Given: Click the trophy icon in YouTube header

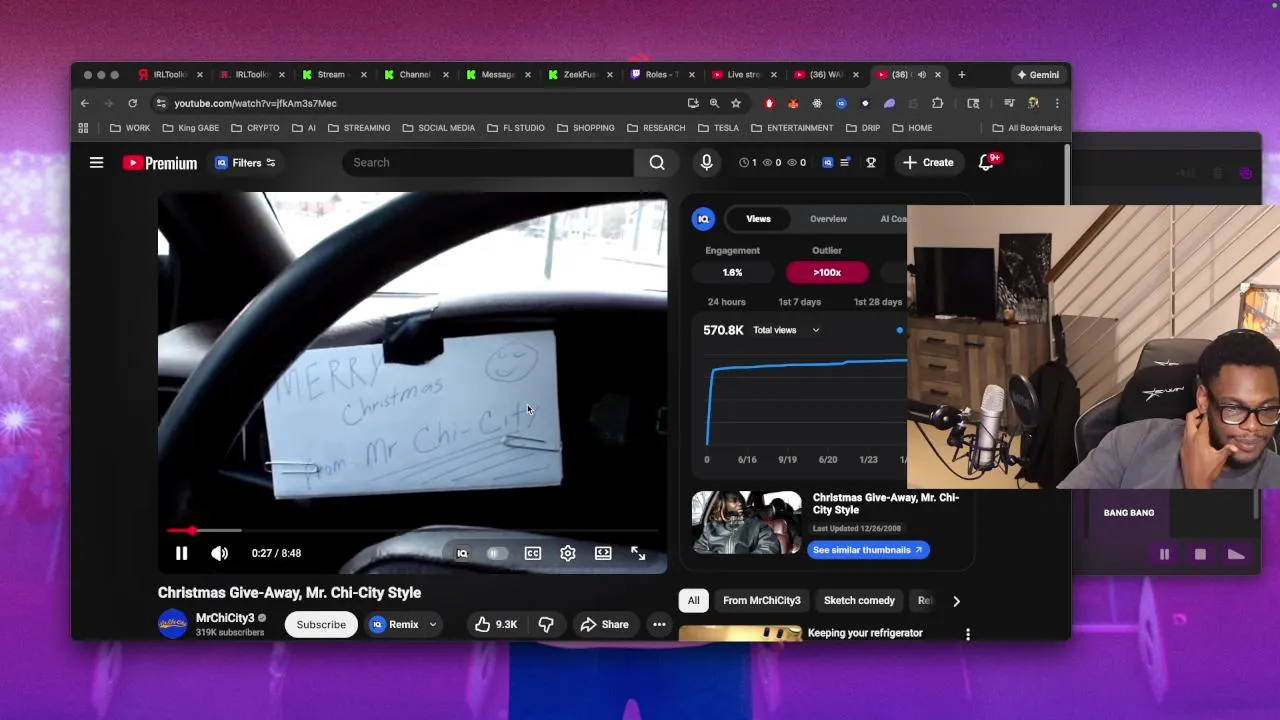Looking at the screenshot, I should (x=871, y=162).
